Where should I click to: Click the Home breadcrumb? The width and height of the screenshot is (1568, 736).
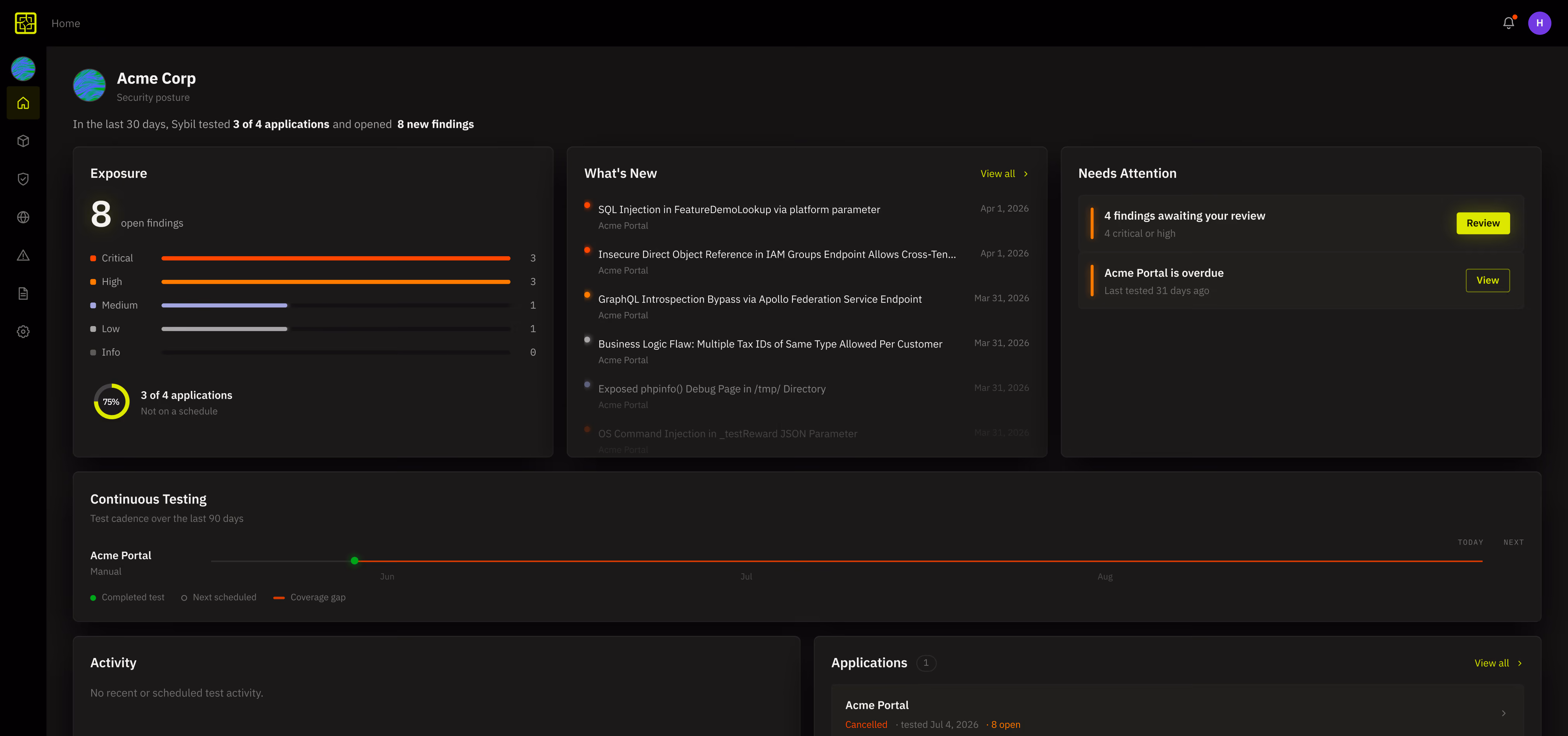pos(66,23)
